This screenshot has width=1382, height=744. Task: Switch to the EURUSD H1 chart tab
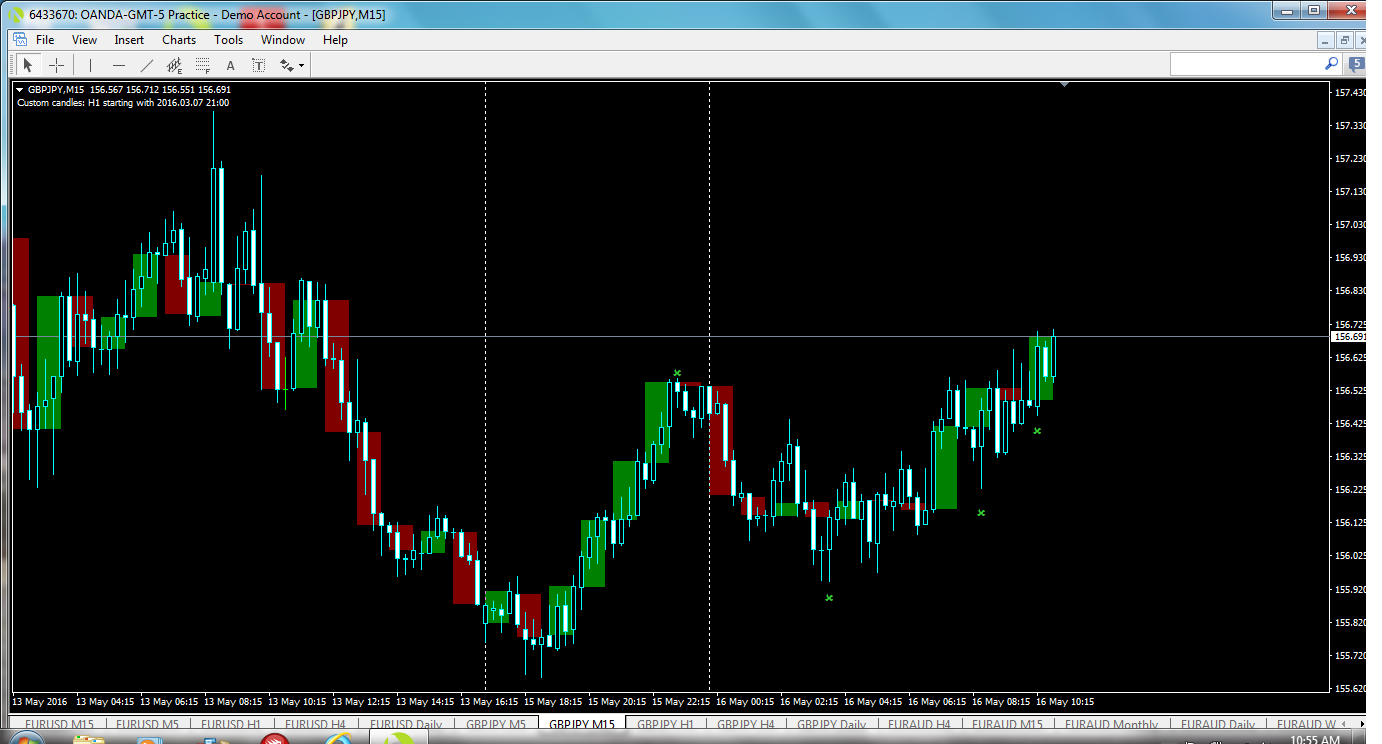coord(231,725)
